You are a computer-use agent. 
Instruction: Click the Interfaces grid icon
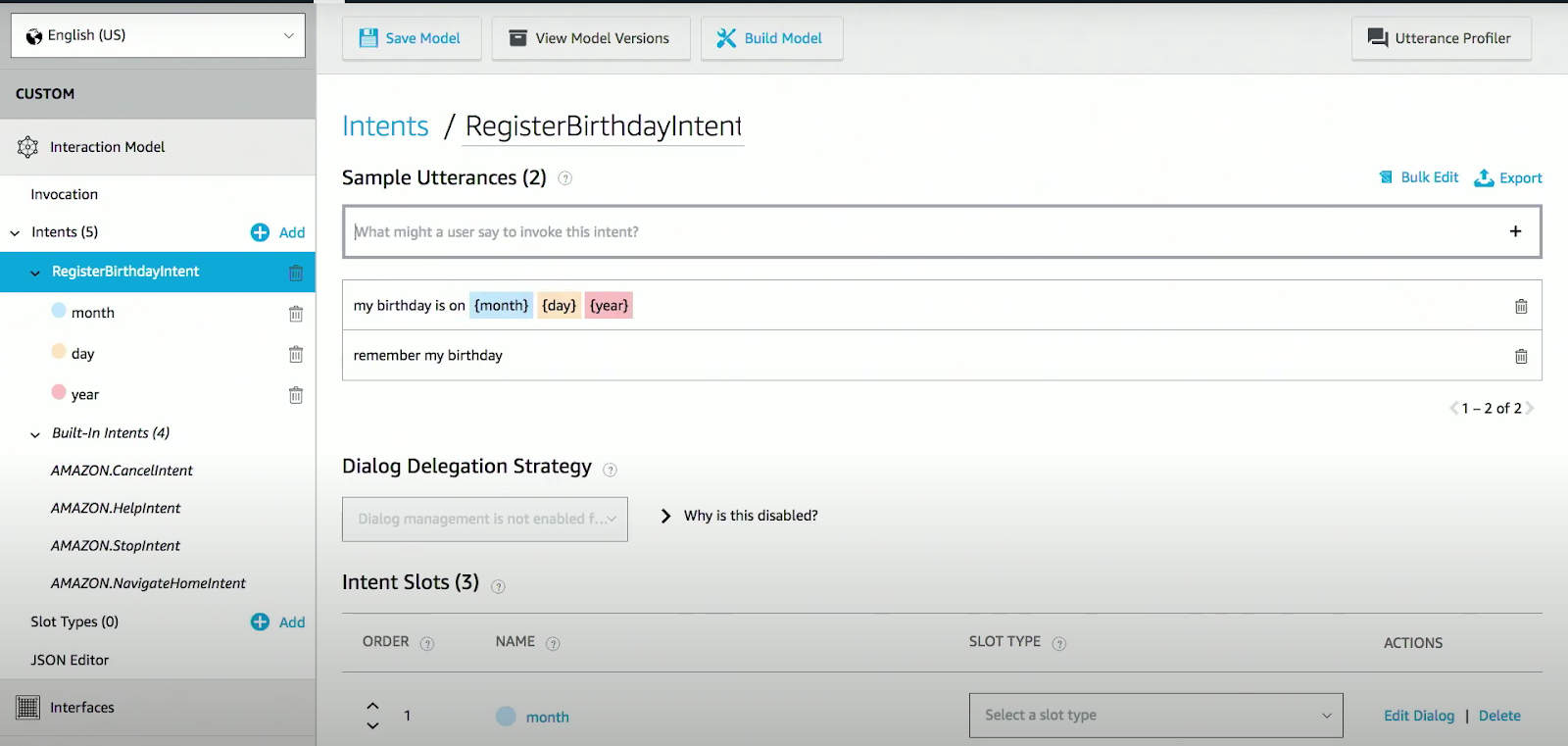click(x=28, y=707)
